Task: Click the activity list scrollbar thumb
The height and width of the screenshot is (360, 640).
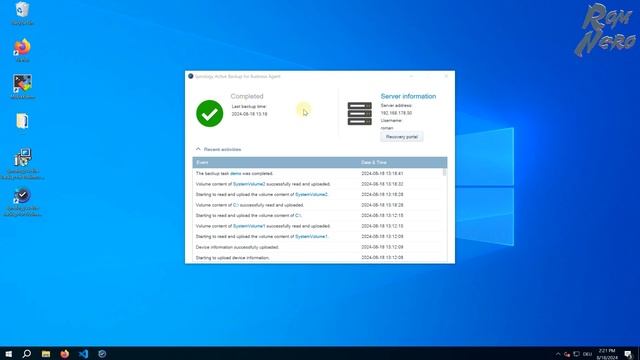Action: point(444,172)
